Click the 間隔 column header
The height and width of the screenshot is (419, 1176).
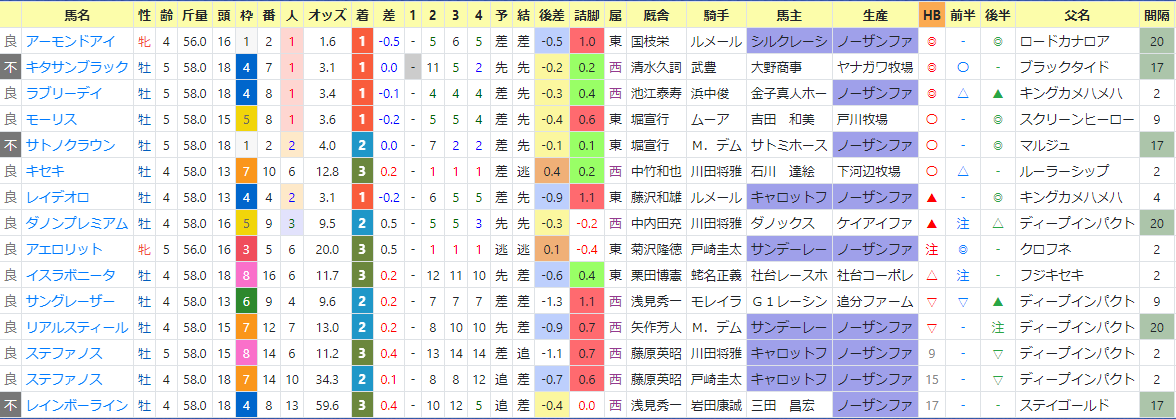(x=1156, y=15)
